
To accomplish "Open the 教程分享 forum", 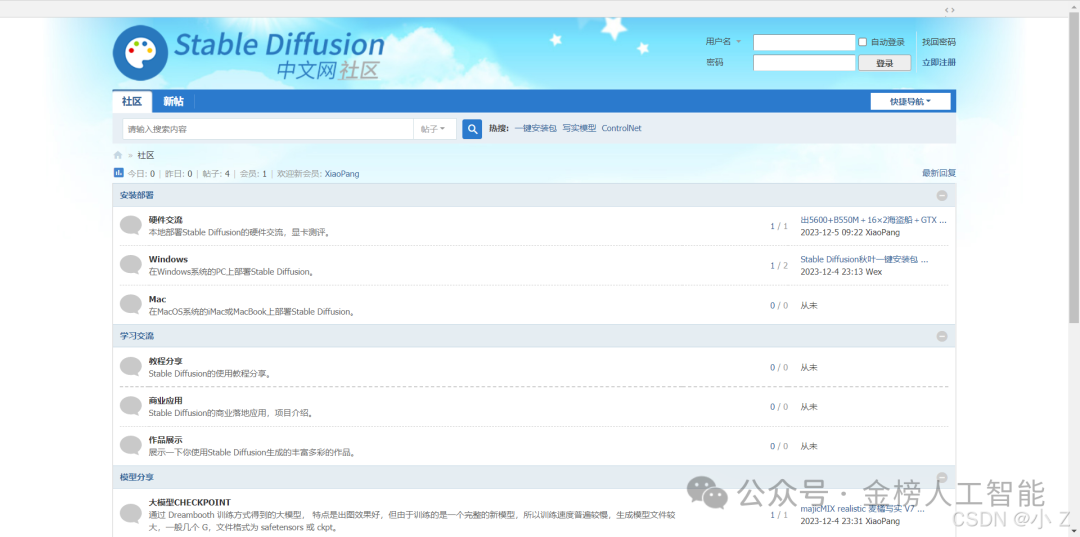I will tap(165, 361).
